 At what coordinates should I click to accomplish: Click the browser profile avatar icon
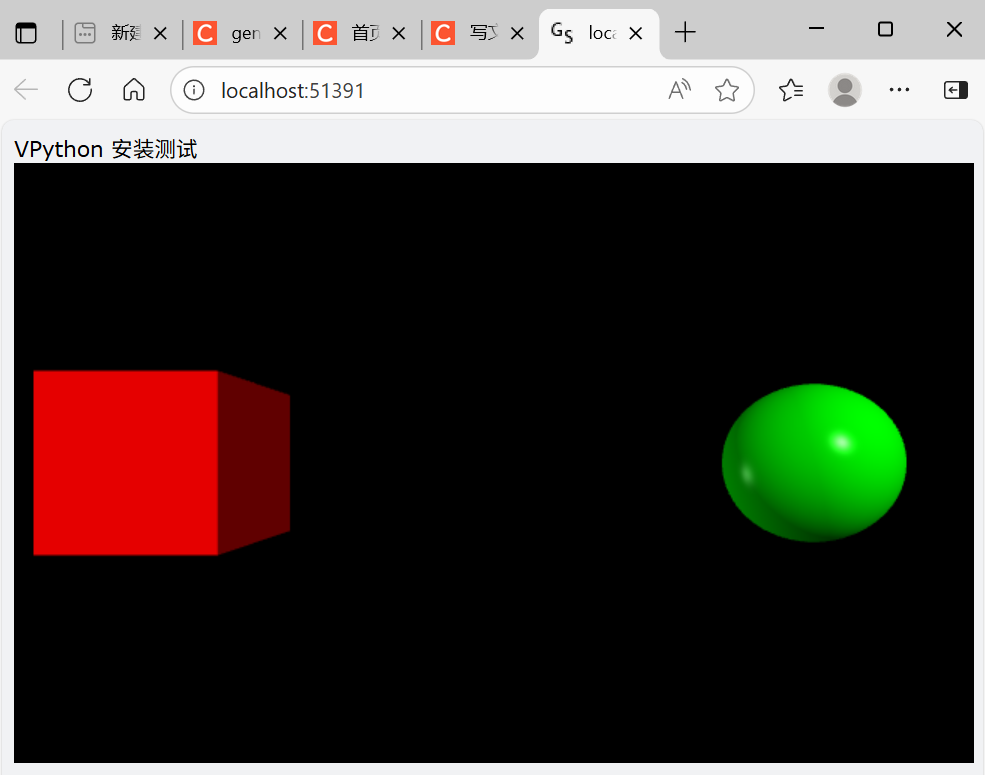pos(845,90)
